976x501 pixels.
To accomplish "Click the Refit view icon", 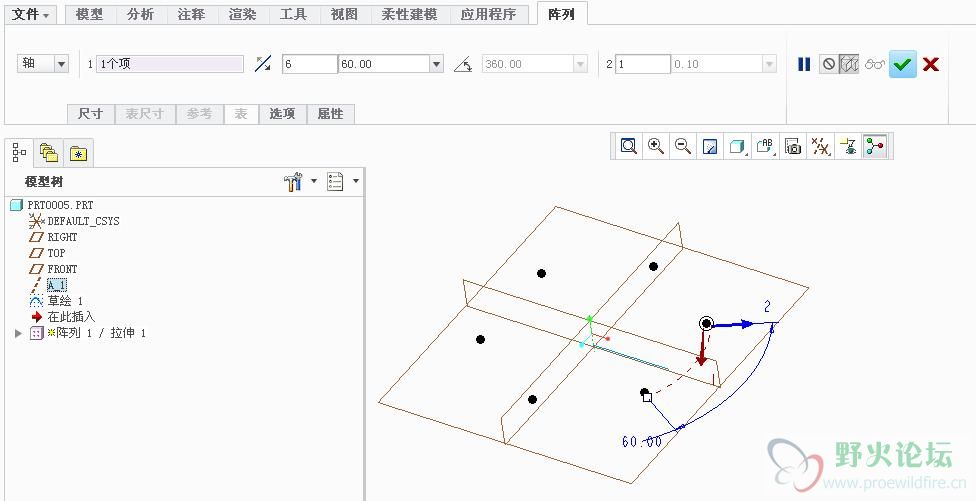I will (629, 146).
